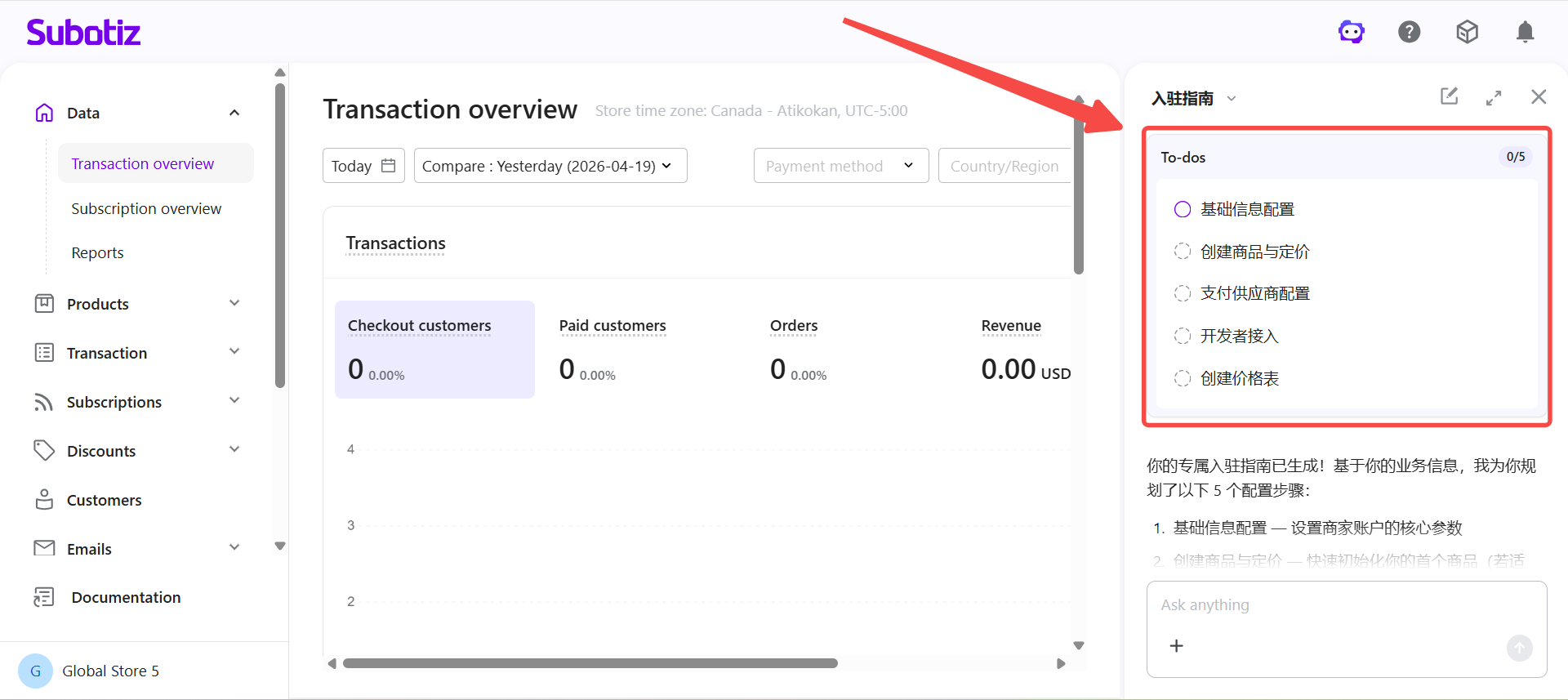This screenshot has height=700, width=1568.
Task: Select the 基础信息配置 to-do item
Action: tap(1246, 209)
